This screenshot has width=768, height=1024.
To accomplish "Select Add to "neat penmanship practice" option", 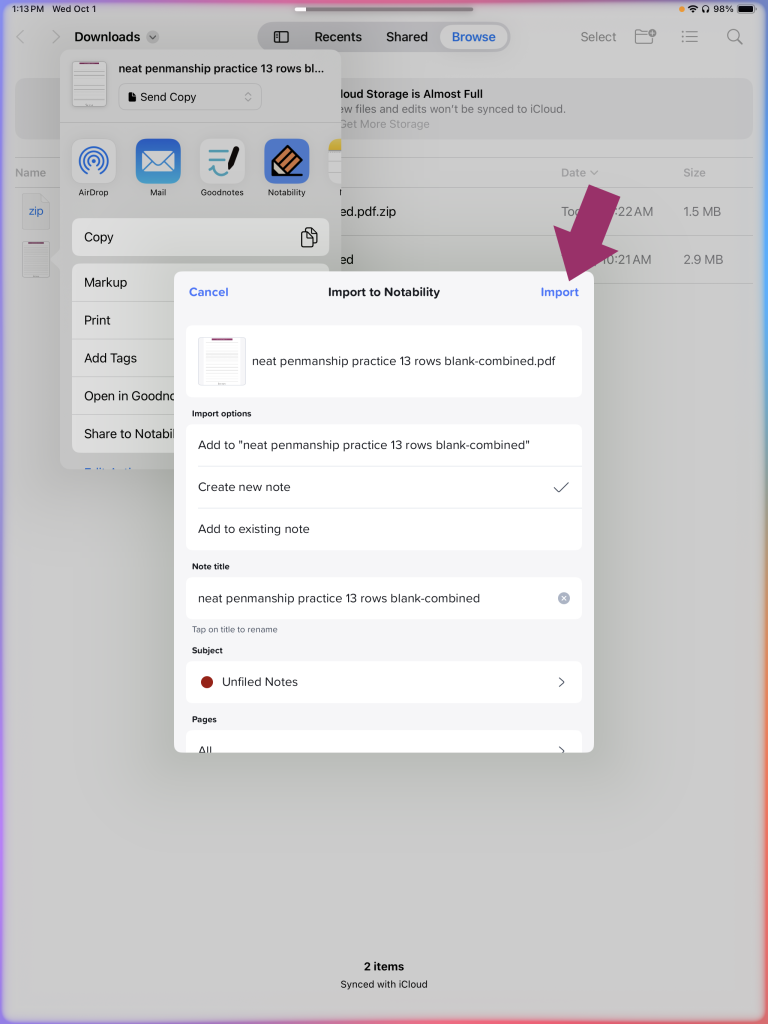I will click(384, 445).
